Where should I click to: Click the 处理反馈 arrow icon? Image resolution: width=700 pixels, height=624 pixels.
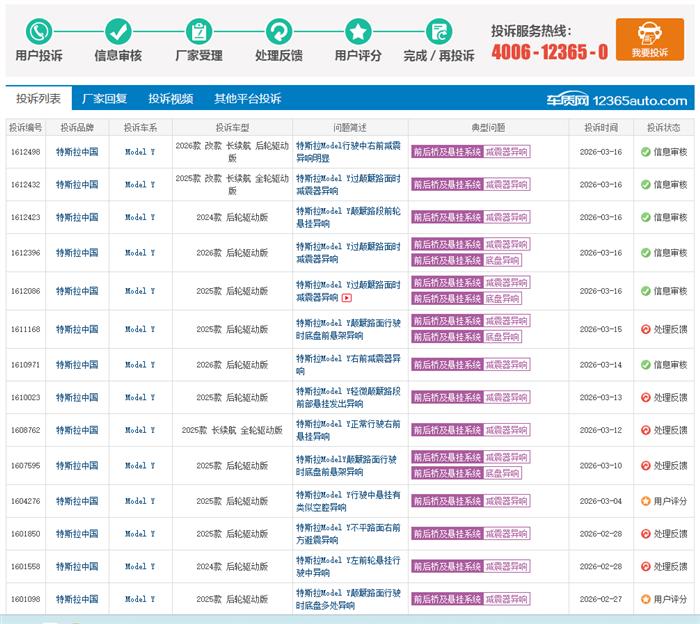point(279,31)
